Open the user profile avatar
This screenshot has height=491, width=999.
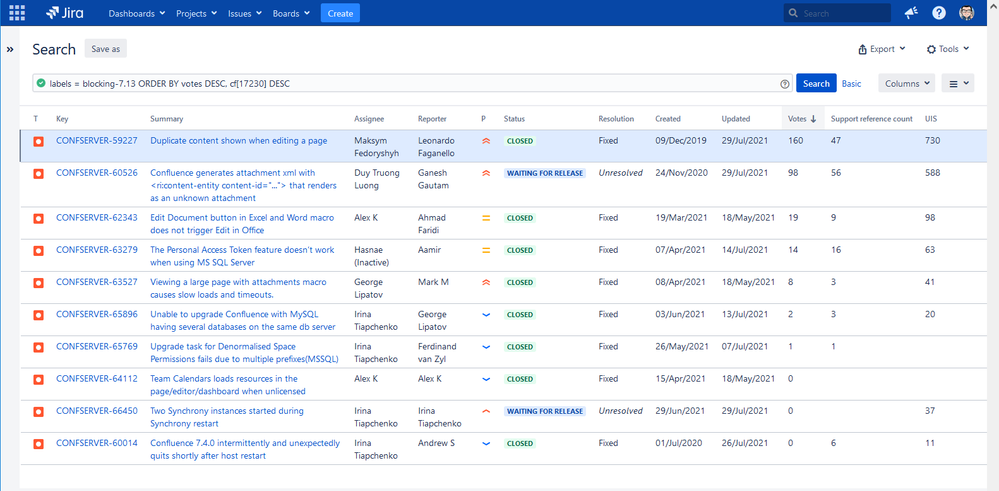click(x=967, y=13)
